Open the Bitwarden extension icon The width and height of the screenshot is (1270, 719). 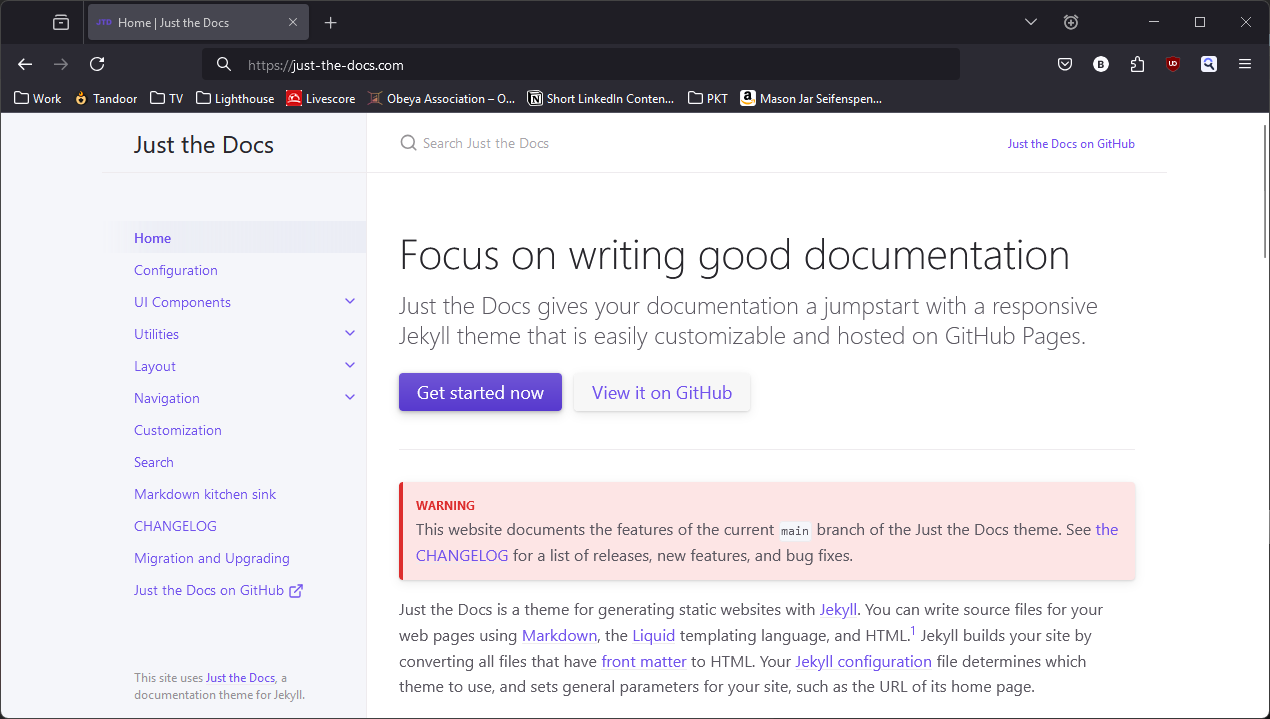click(x=1101, y=64)
